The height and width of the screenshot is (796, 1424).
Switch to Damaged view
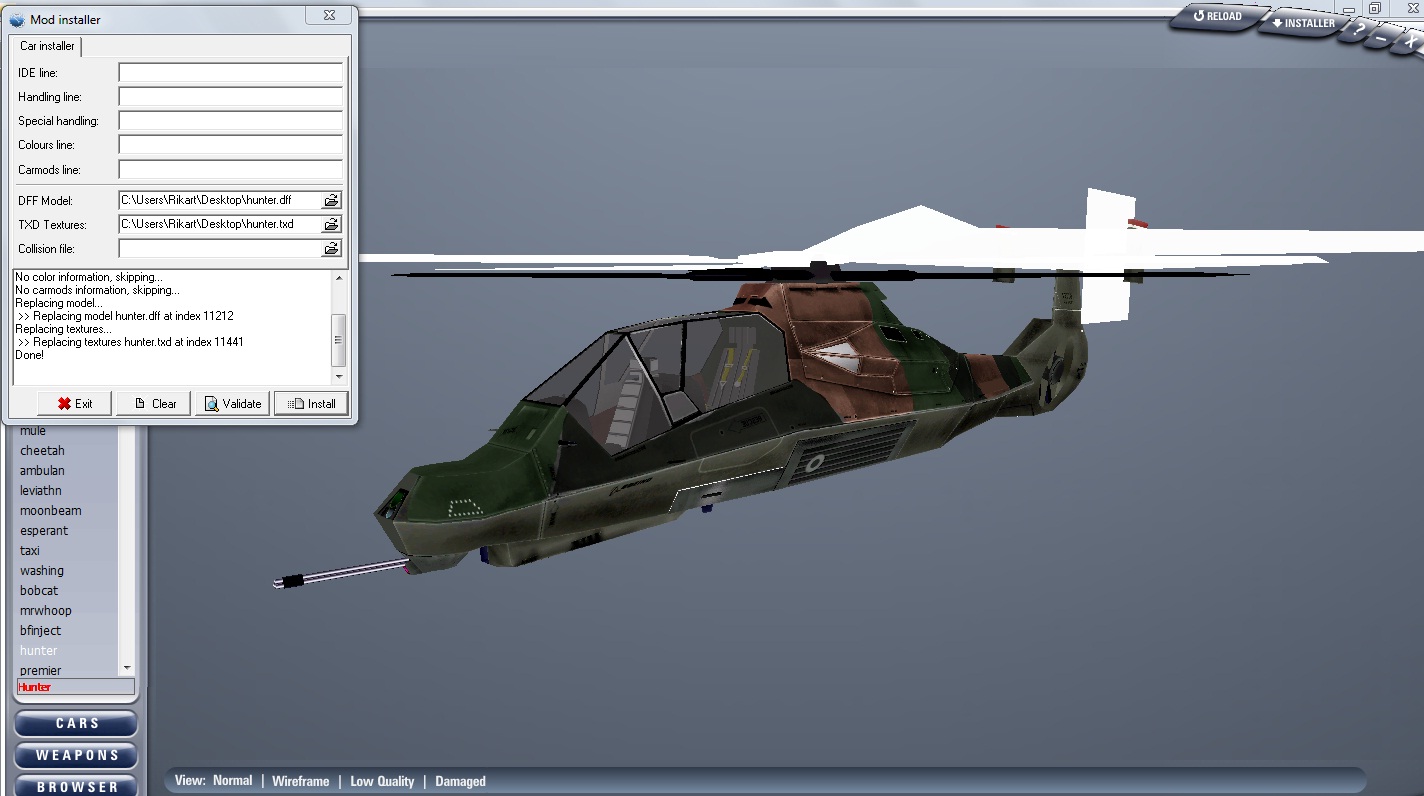pyautogui.click(x=460, y=781)
